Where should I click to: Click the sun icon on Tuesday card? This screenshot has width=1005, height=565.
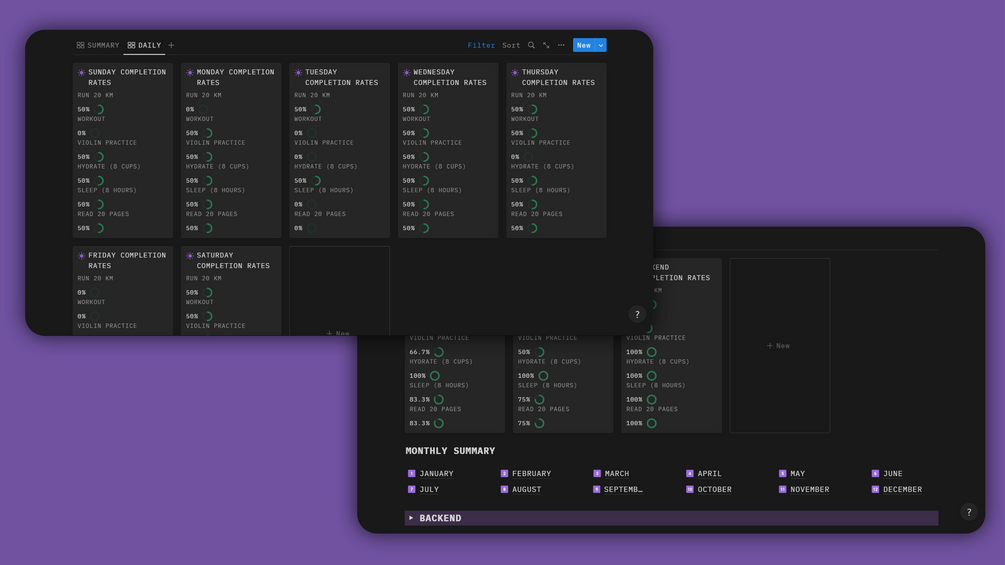point(298,72)
